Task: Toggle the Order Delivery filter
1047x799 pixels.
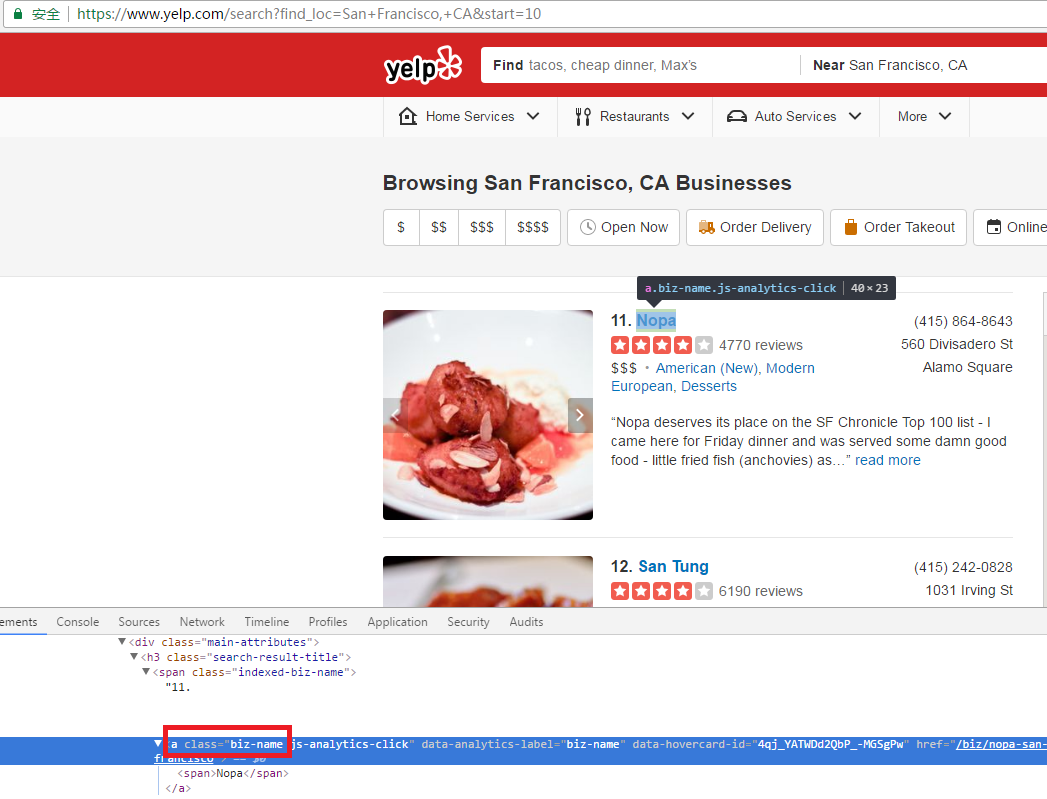Action: [x=755, y=228]
